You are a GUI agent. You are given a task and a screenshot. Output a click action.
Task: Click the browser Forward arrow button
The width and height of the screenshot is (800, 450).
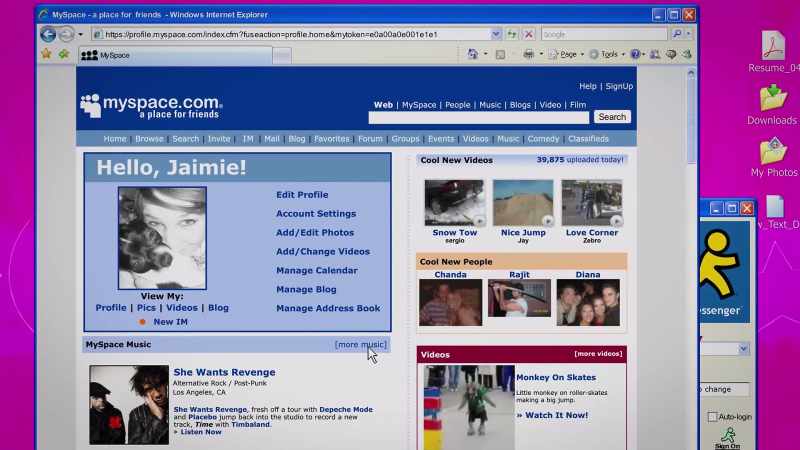click(66, 34)
